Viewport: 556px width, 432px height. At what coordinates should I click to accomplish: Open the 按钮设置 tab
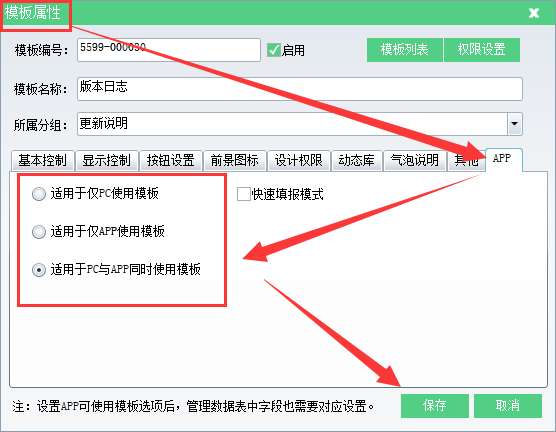tap(171, 161)
